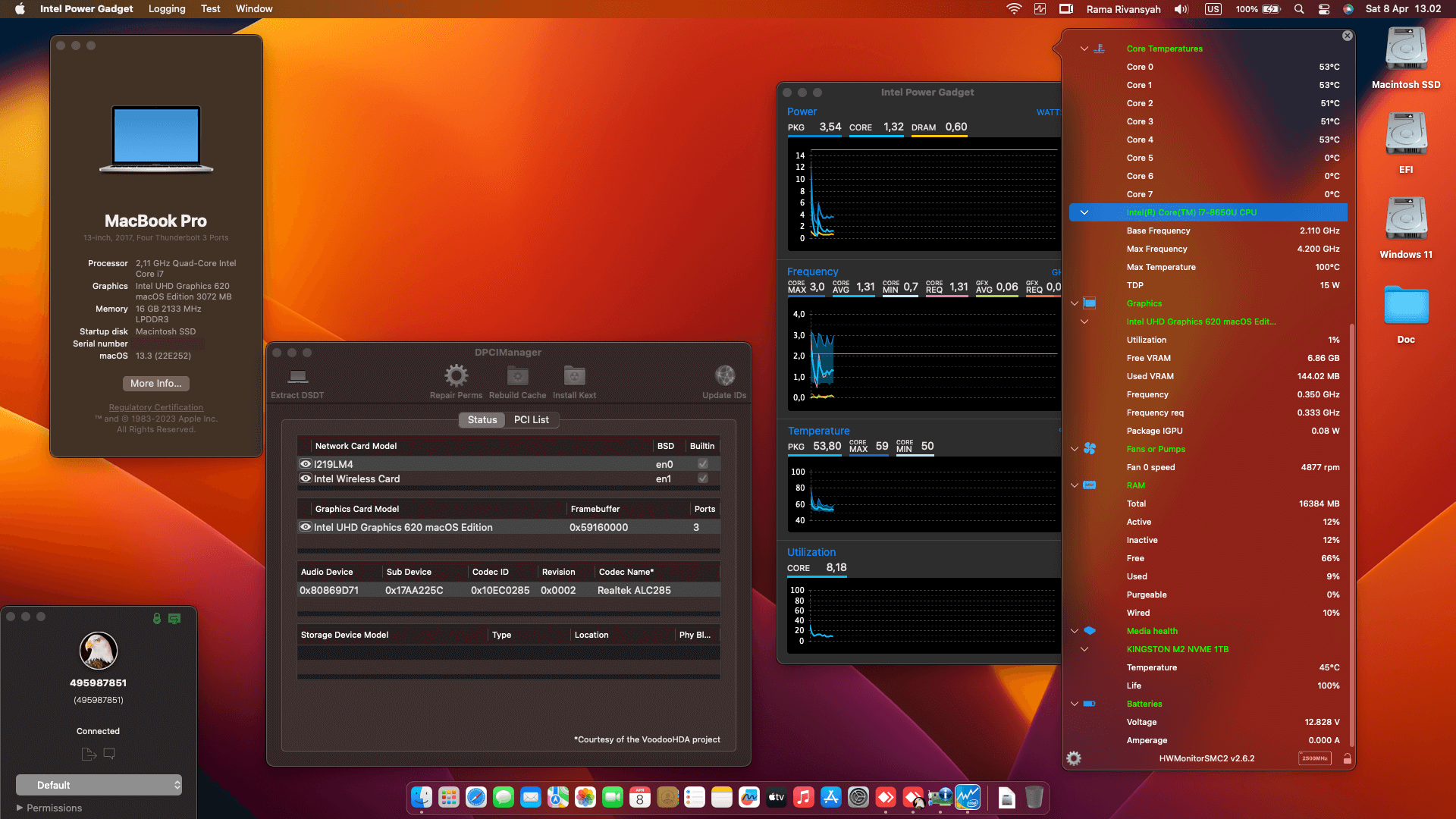Select Status tab in DPCIManager
The image size is (1456, 819).
pos(482,419)
